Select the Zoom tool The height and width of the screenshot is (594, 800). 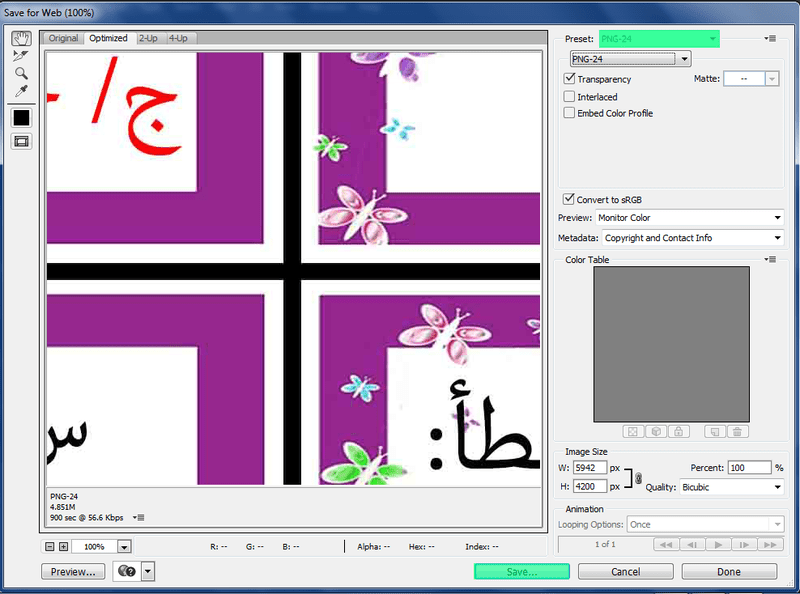click(x=21, y=74)
